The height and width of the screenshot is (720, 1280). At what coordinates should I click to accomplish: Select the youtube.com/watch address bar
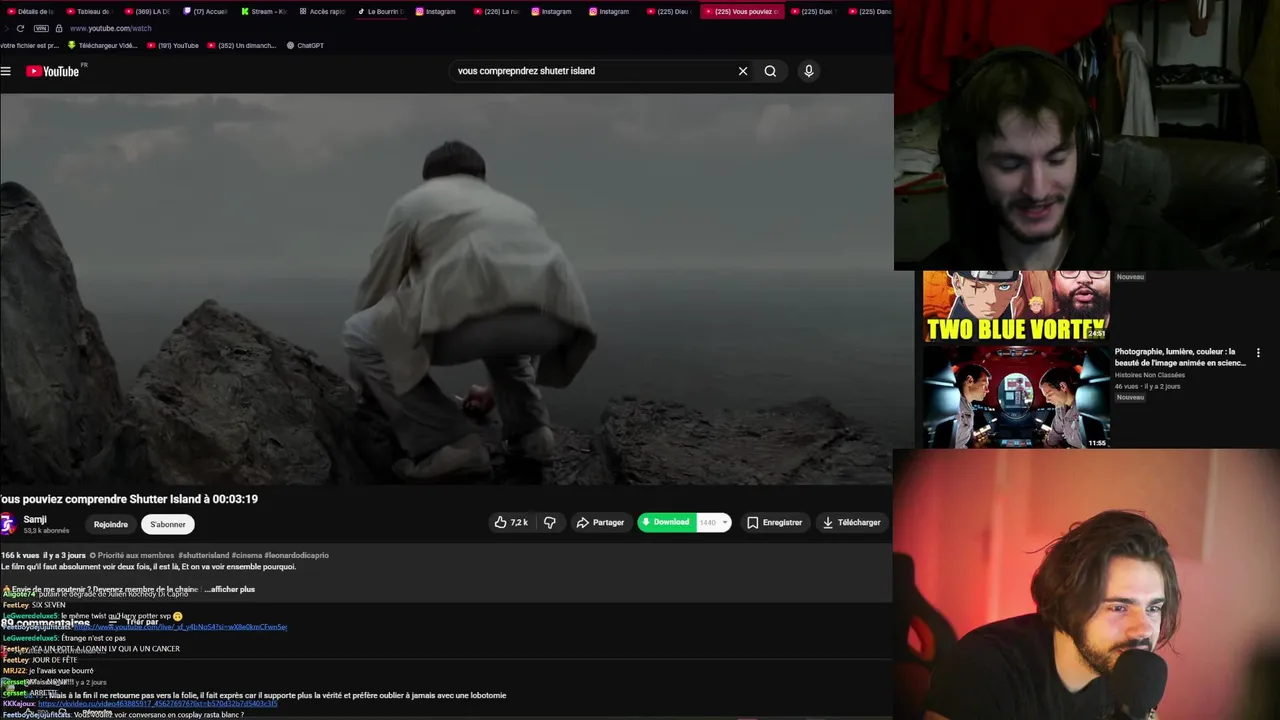(111, 28)
